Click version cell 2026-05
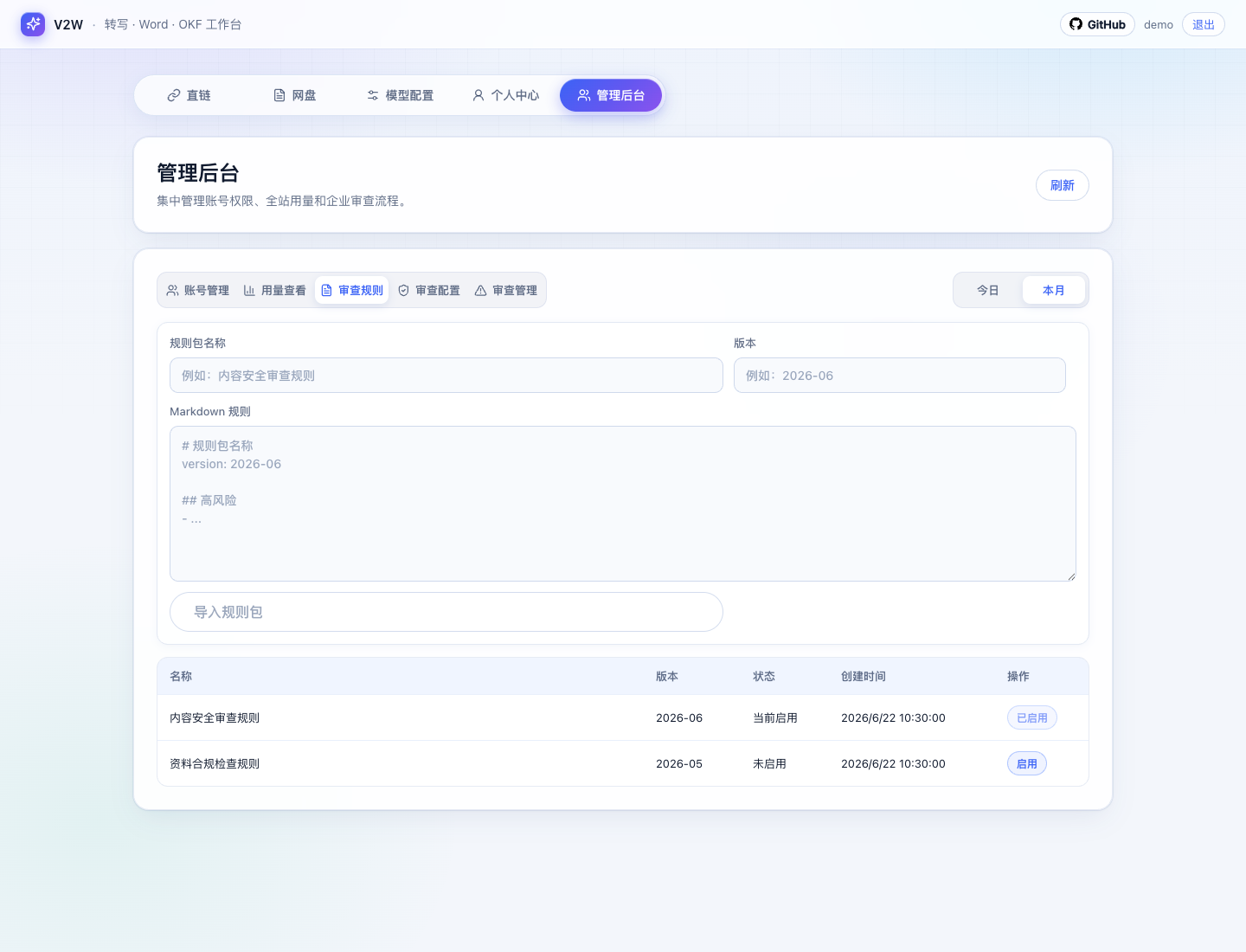This screenshot has width=1246, height=952. coord(679,763)
